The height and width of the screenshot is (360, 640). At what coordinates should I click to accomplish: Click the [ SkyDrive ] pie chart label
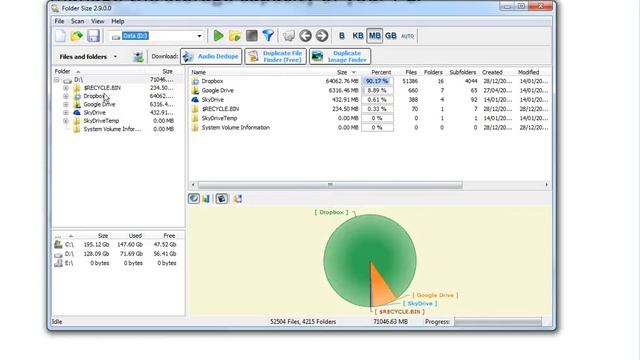pos(420,304)
